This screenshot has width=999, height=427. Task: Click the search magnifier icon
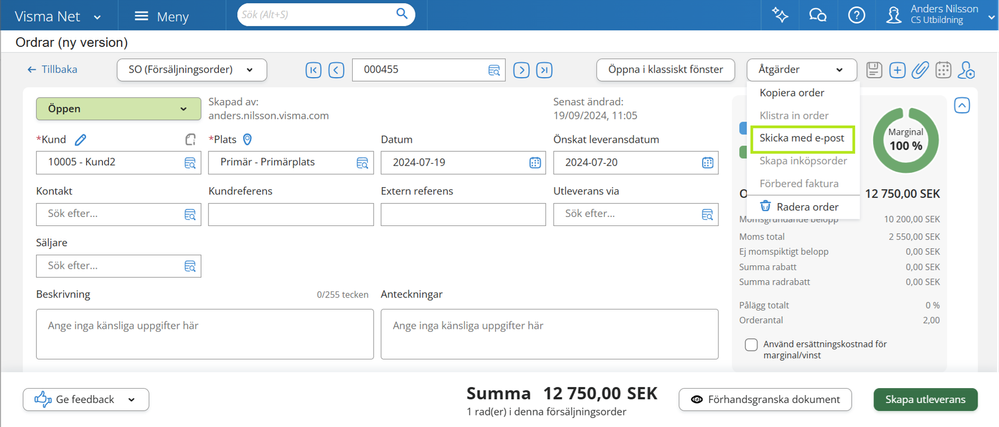point(401,13)
